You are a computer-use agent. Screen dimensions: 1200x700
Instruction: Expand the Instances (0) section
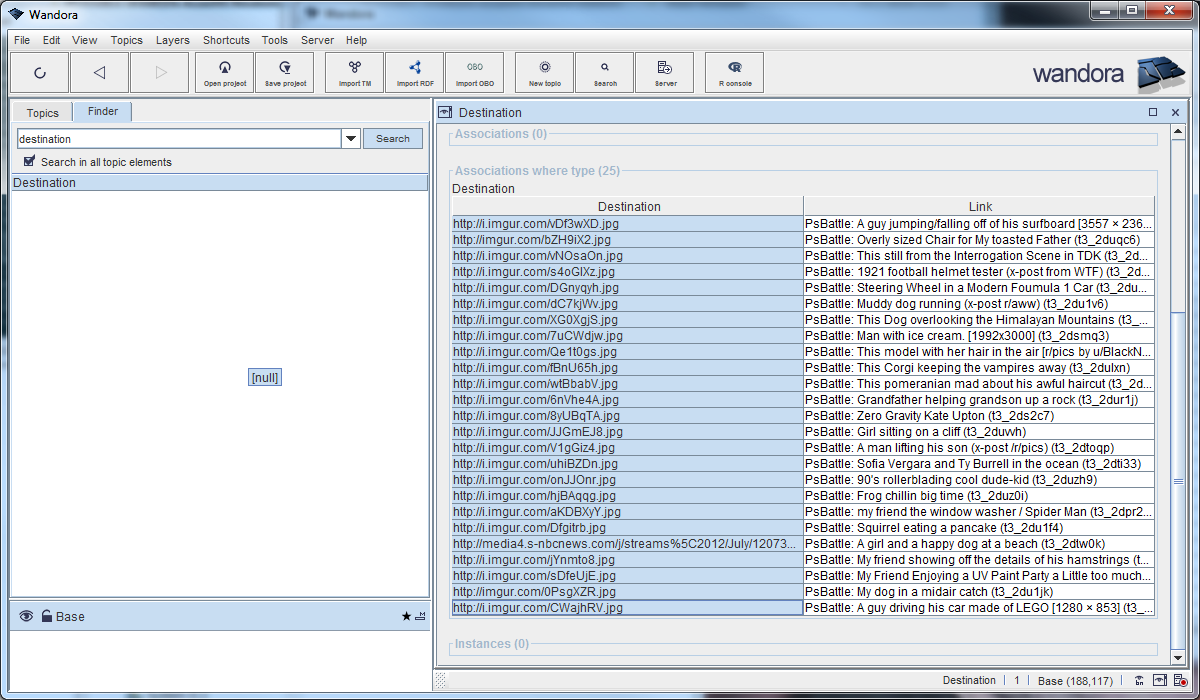click(492, 644)
